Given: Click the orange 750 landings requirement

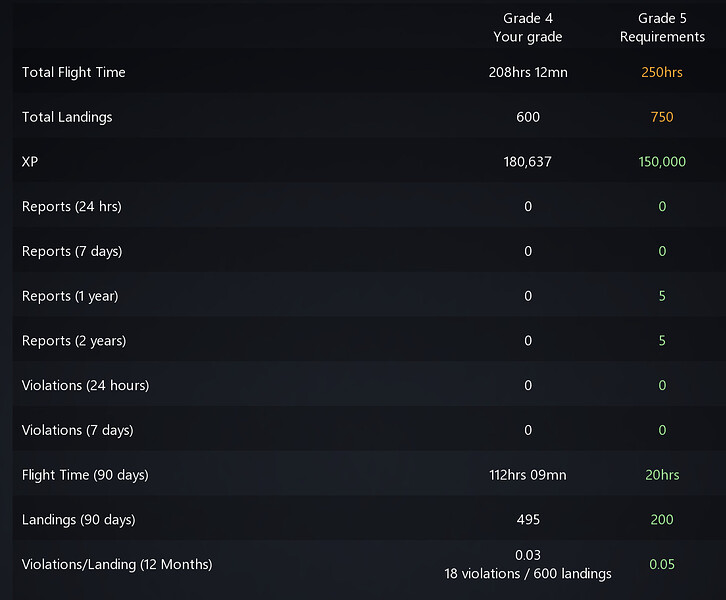Looking at the screenshot, I should [x=662, y=117].
